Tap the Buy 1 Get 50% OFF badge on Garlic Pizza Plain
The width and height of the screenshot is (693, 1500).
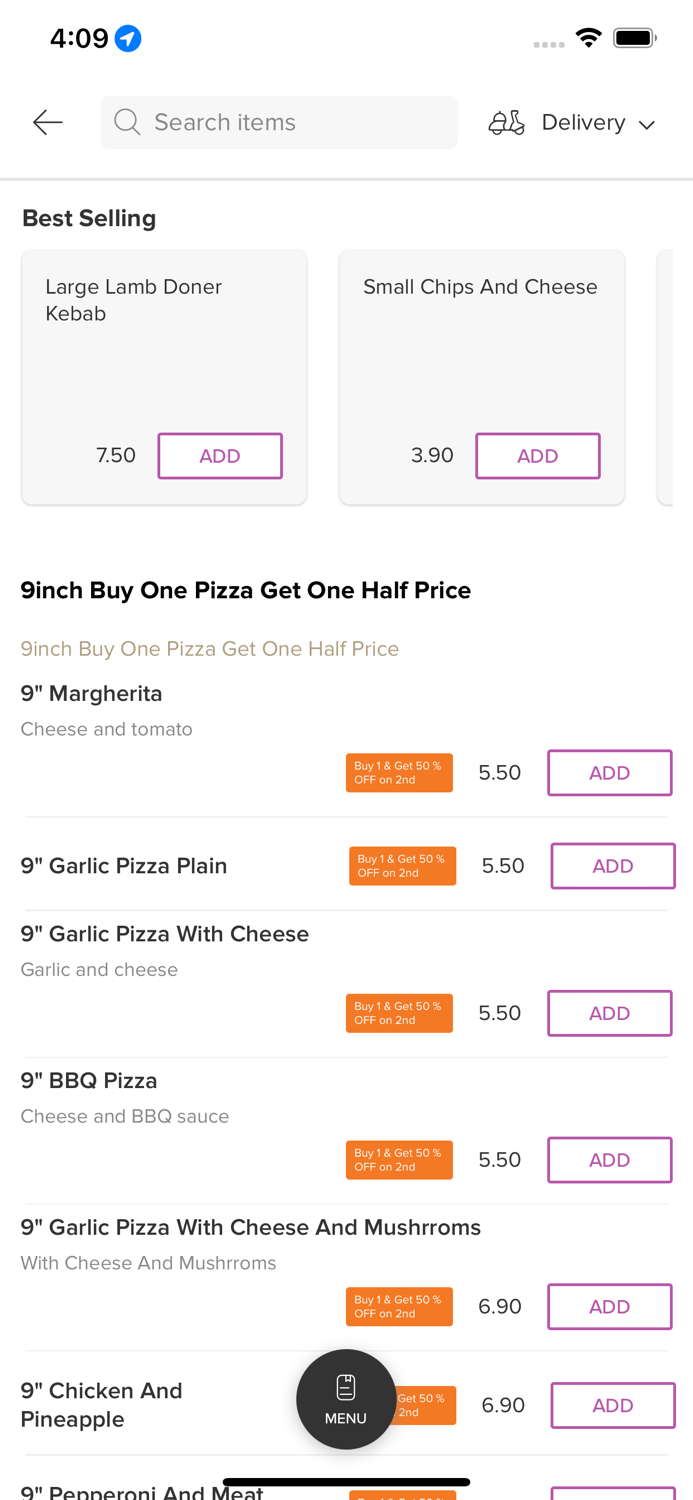[x=403, y=866]
